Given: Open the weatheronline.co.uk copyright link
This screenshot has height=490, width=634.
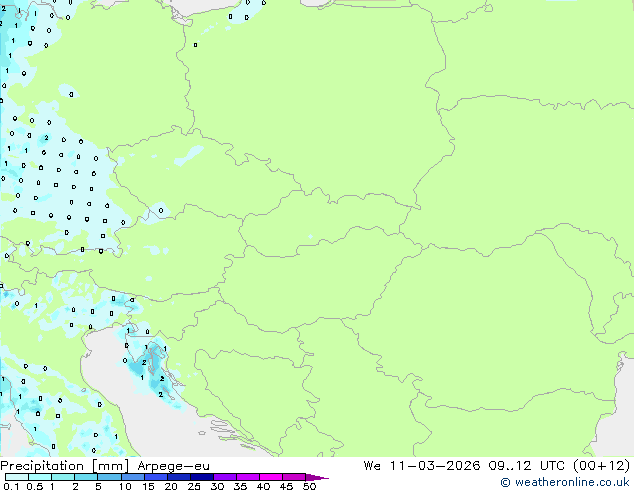Looking at the screenshot, I should coord(565,482).
